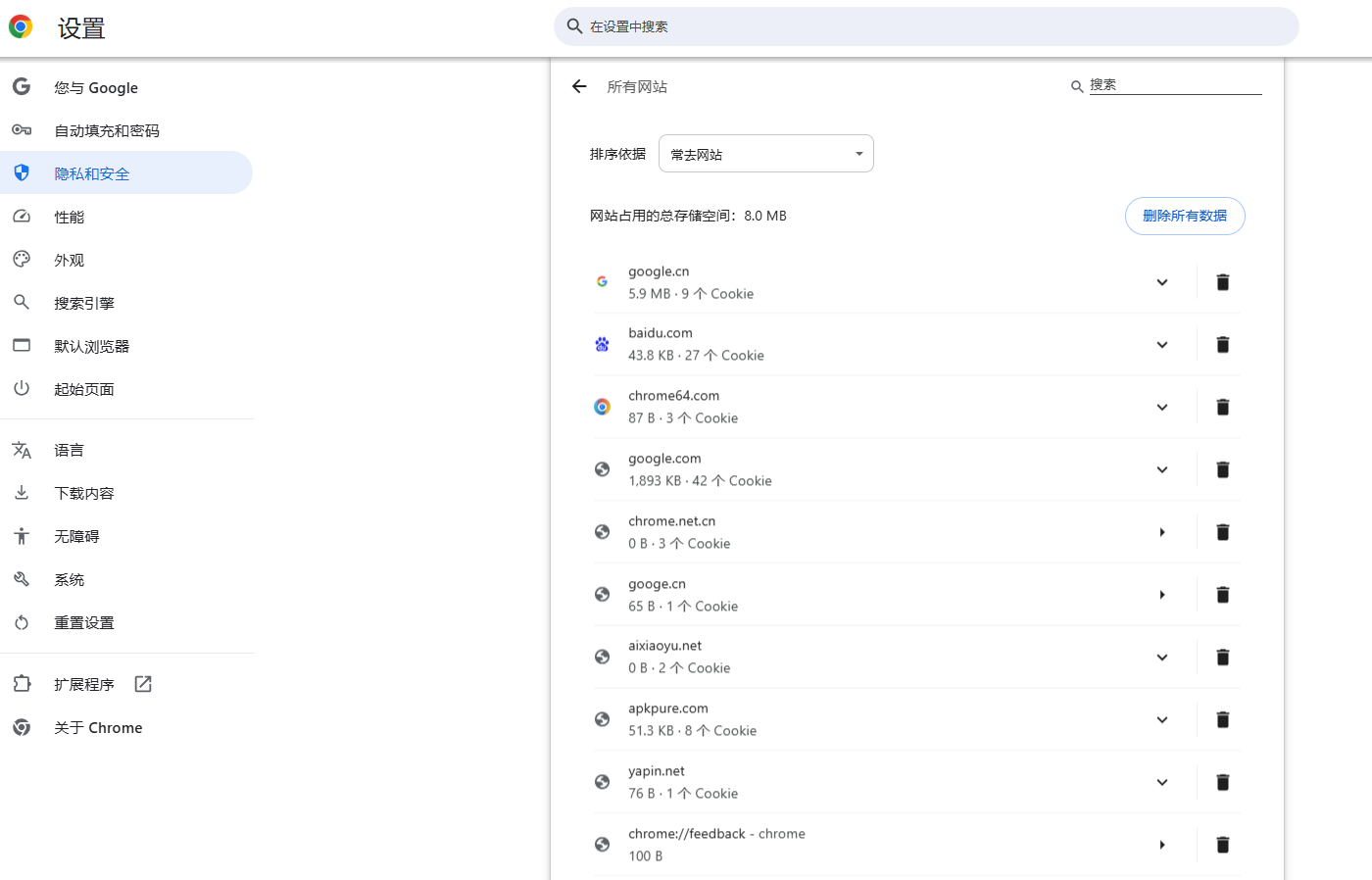Click the baidu.com site name text
Screen dimensions: 1372x880
coord(661,333)
